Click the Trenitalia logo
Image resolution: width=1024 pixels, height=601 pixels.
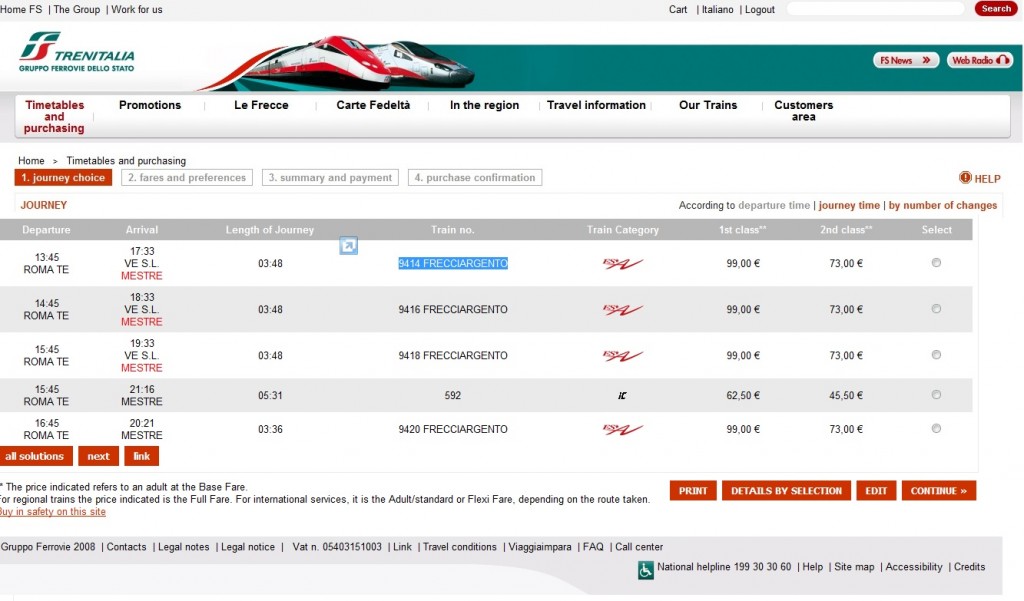coord(76,52)
